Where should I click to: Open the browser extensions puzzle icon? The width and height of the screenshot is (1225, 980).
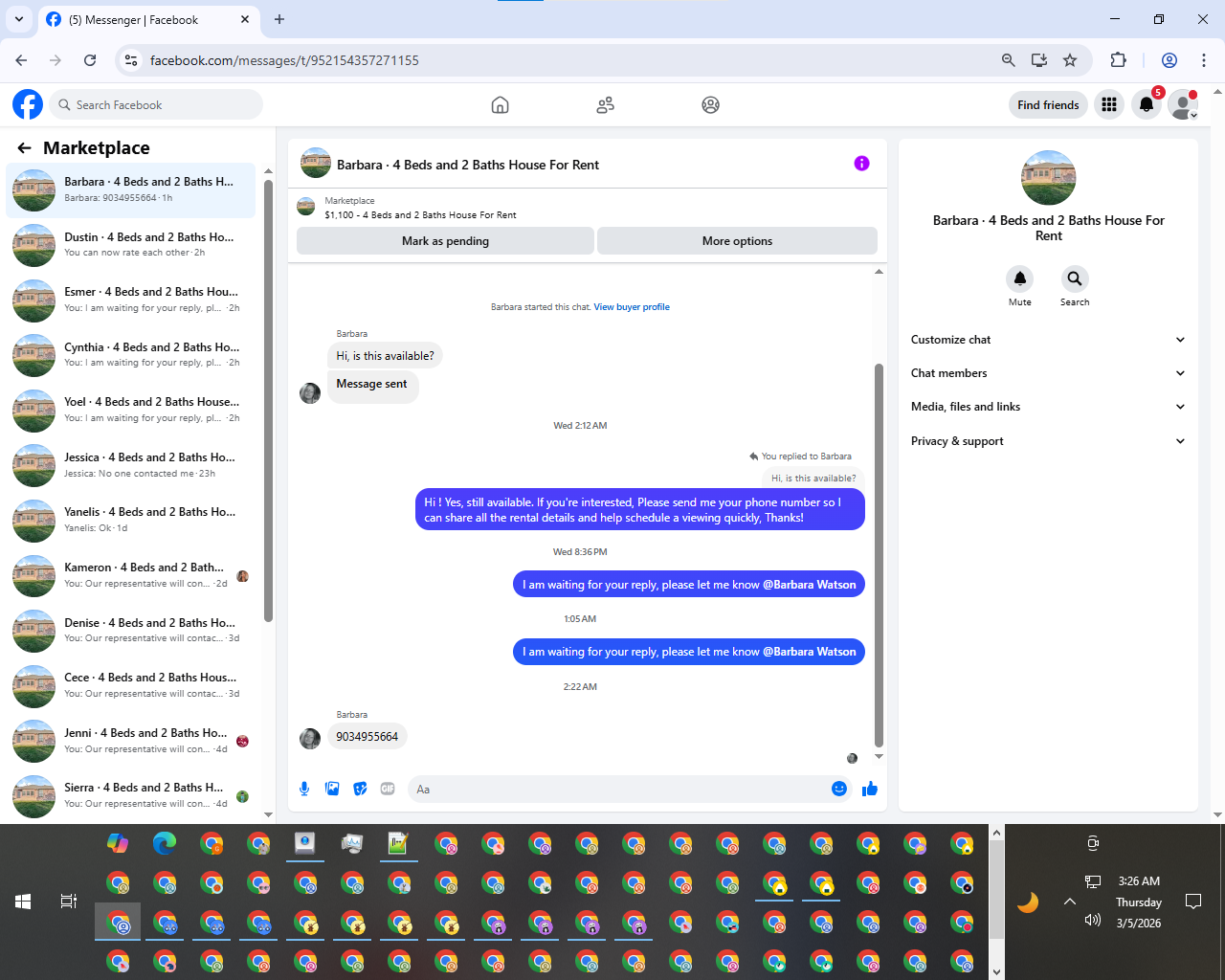1118,60
